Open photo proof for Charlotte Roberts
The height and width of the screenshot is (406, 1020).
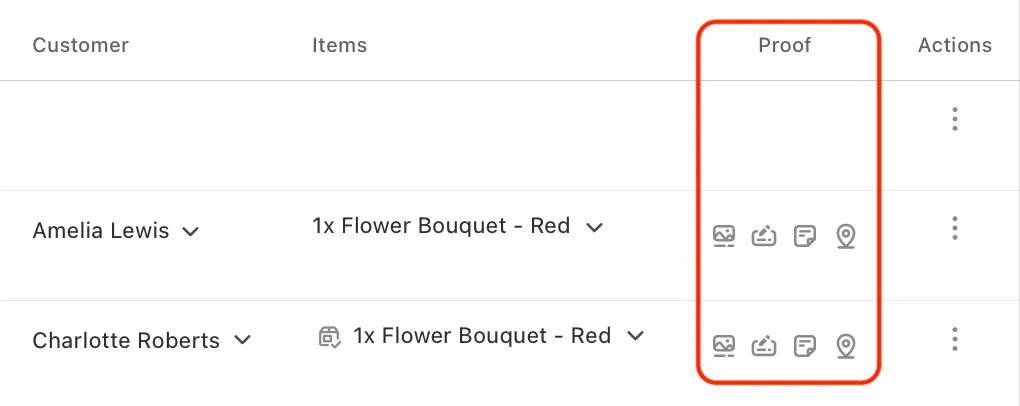[723, 345]
